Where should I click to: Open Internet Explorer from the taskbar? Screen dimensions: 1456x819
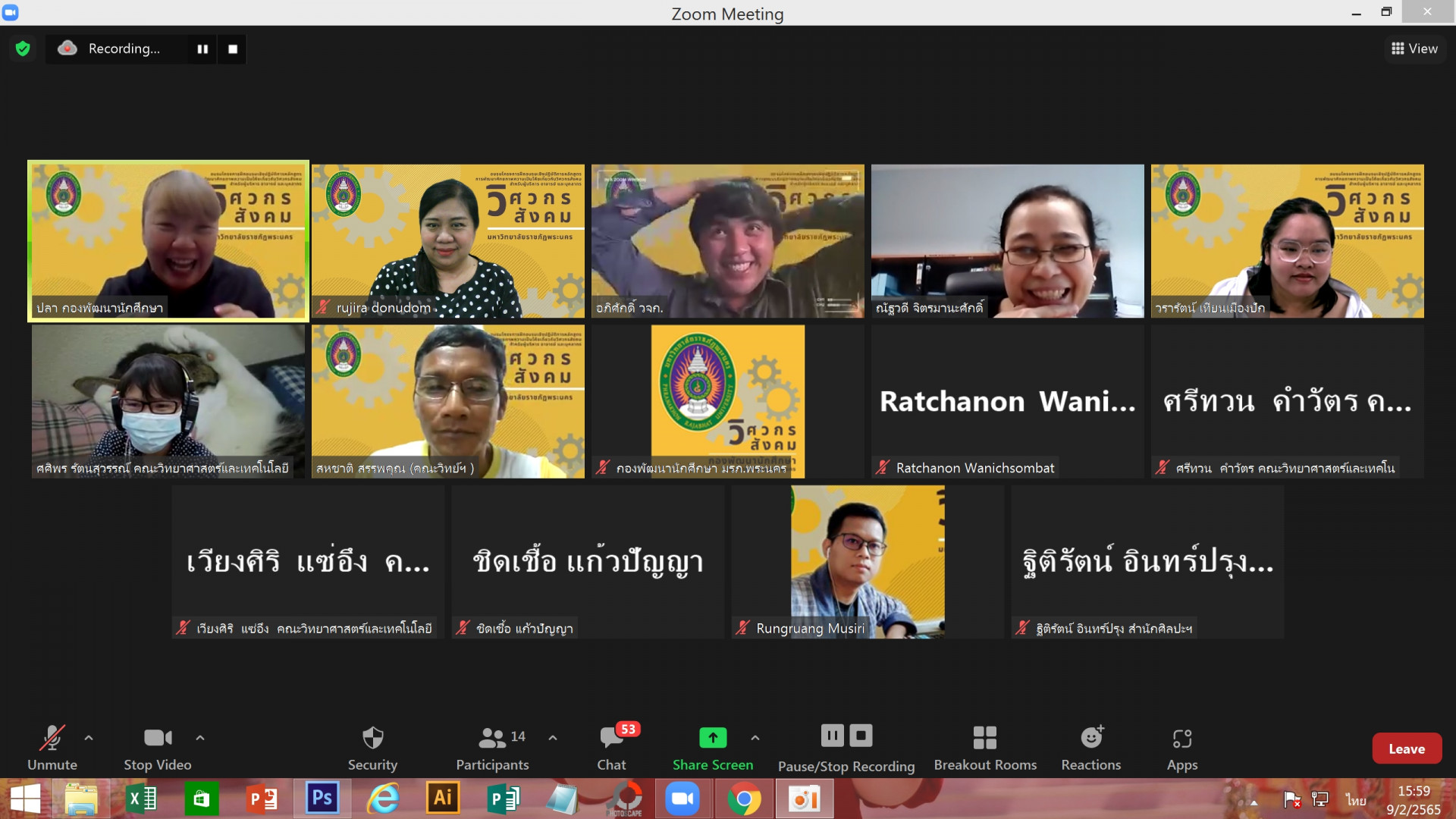pyautogui.click(x=383, y=799)
